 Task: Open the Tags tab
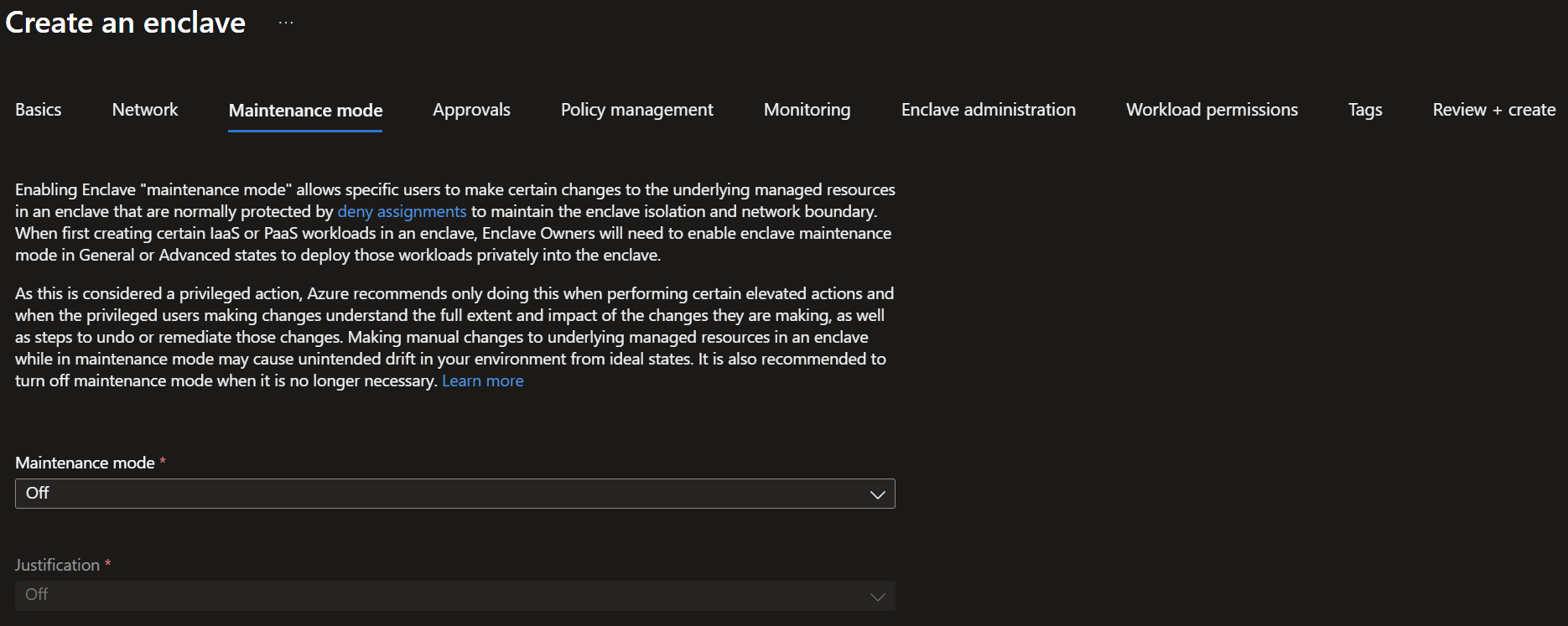tap(1365, 110)
